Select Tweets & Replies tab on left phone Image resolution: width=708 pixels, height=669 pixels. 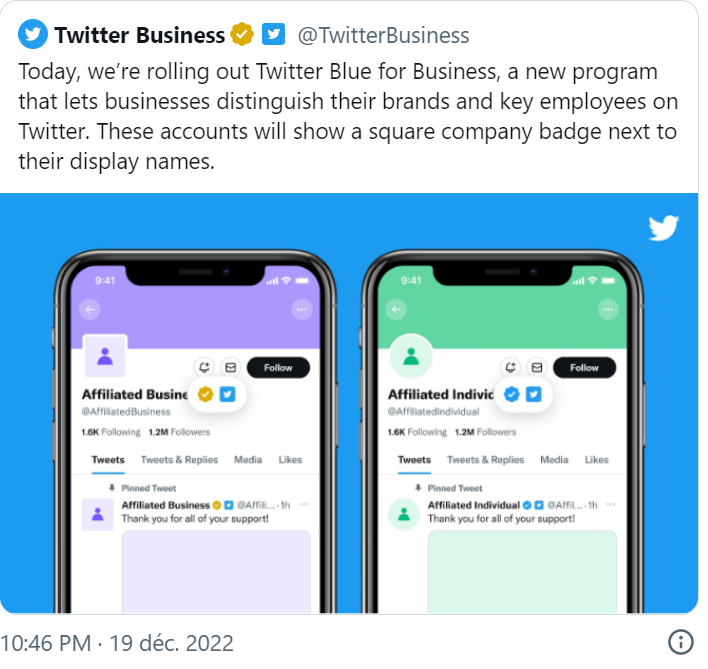point(179,460)
